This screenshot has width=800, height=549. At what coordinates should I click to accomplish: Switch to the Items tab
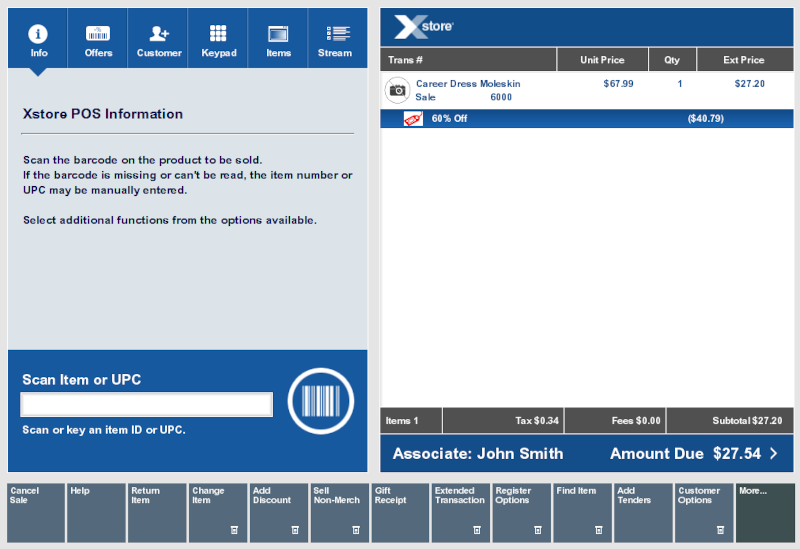click(278, 38)
